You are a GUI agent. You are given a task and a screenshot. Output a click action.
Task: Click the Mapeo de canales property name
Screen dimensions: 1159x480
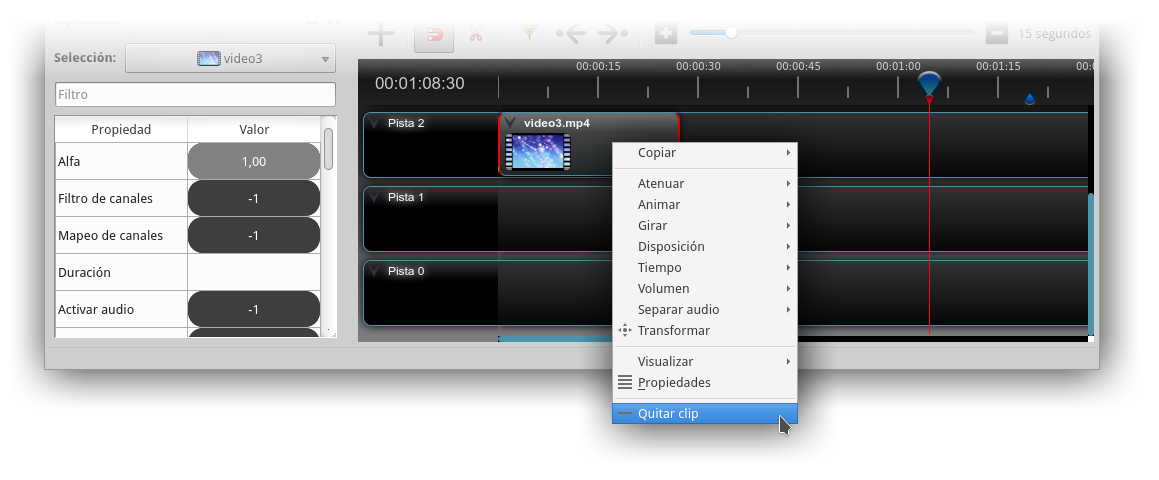(110, 235)
